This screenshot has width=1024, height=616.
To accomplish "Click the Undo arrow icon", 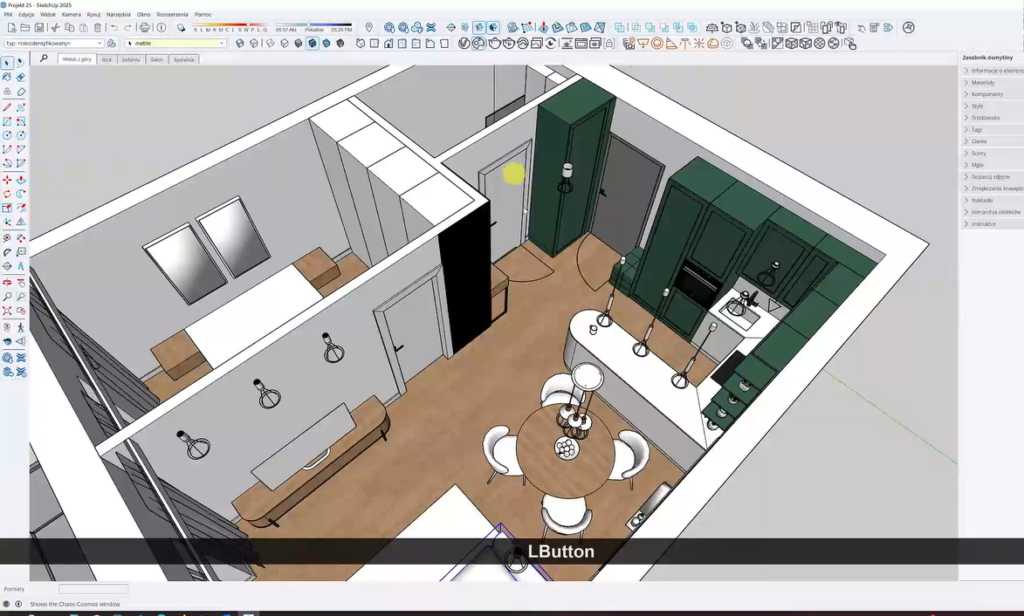I will click(x=113, y=28).
